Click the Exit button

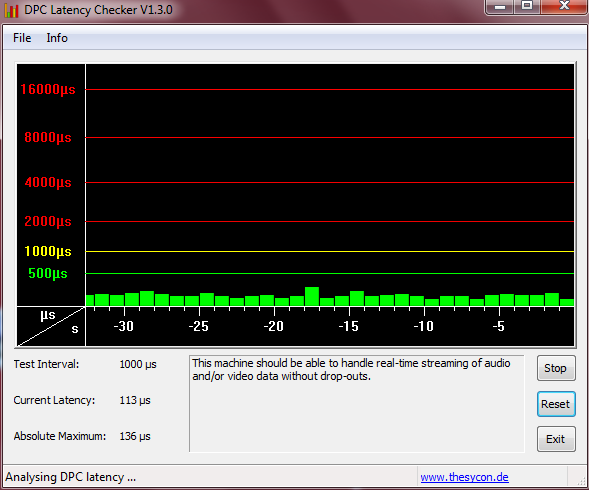tap(556, 439)
